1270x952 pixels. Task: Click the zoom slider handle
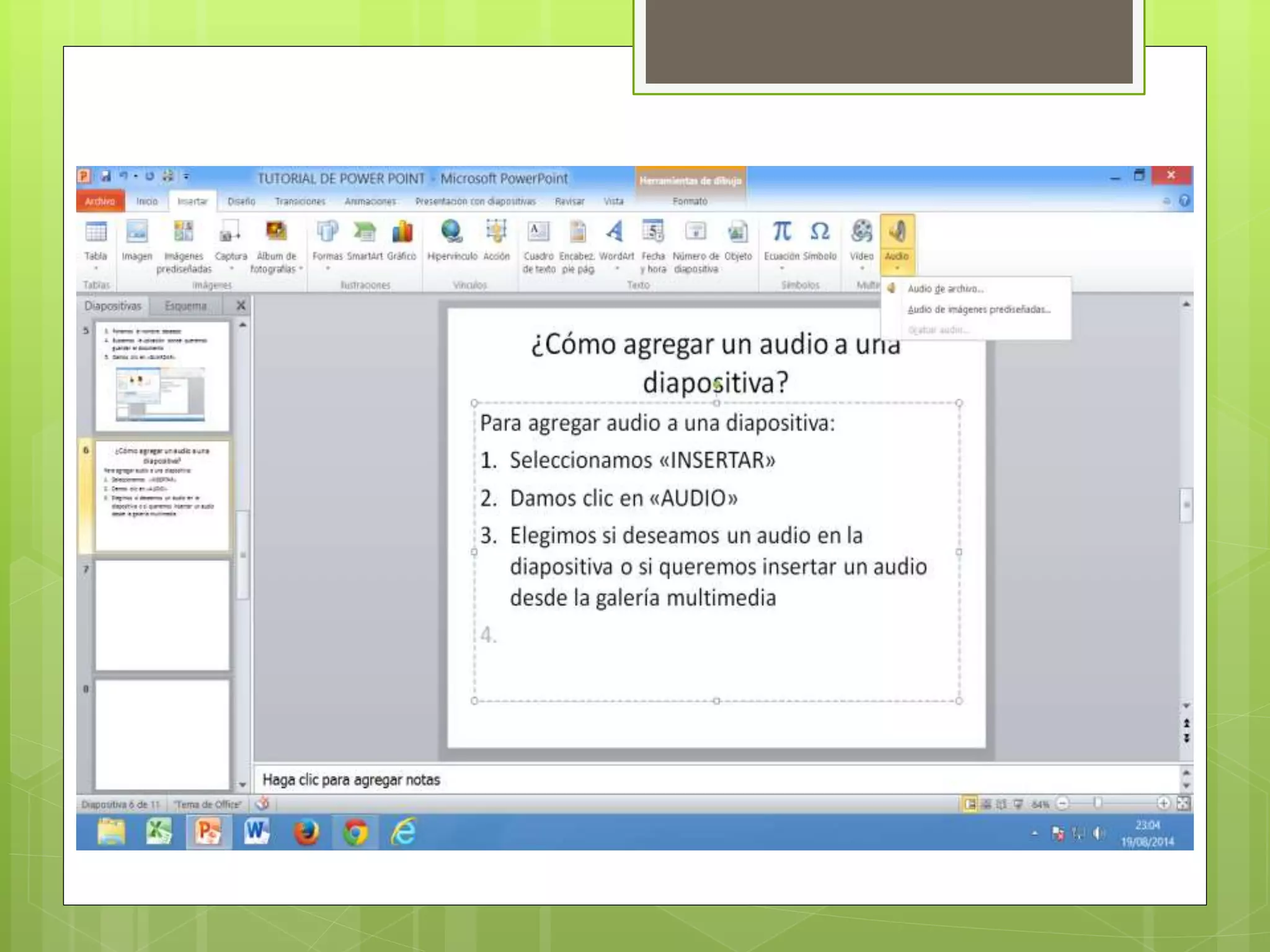1098,804
